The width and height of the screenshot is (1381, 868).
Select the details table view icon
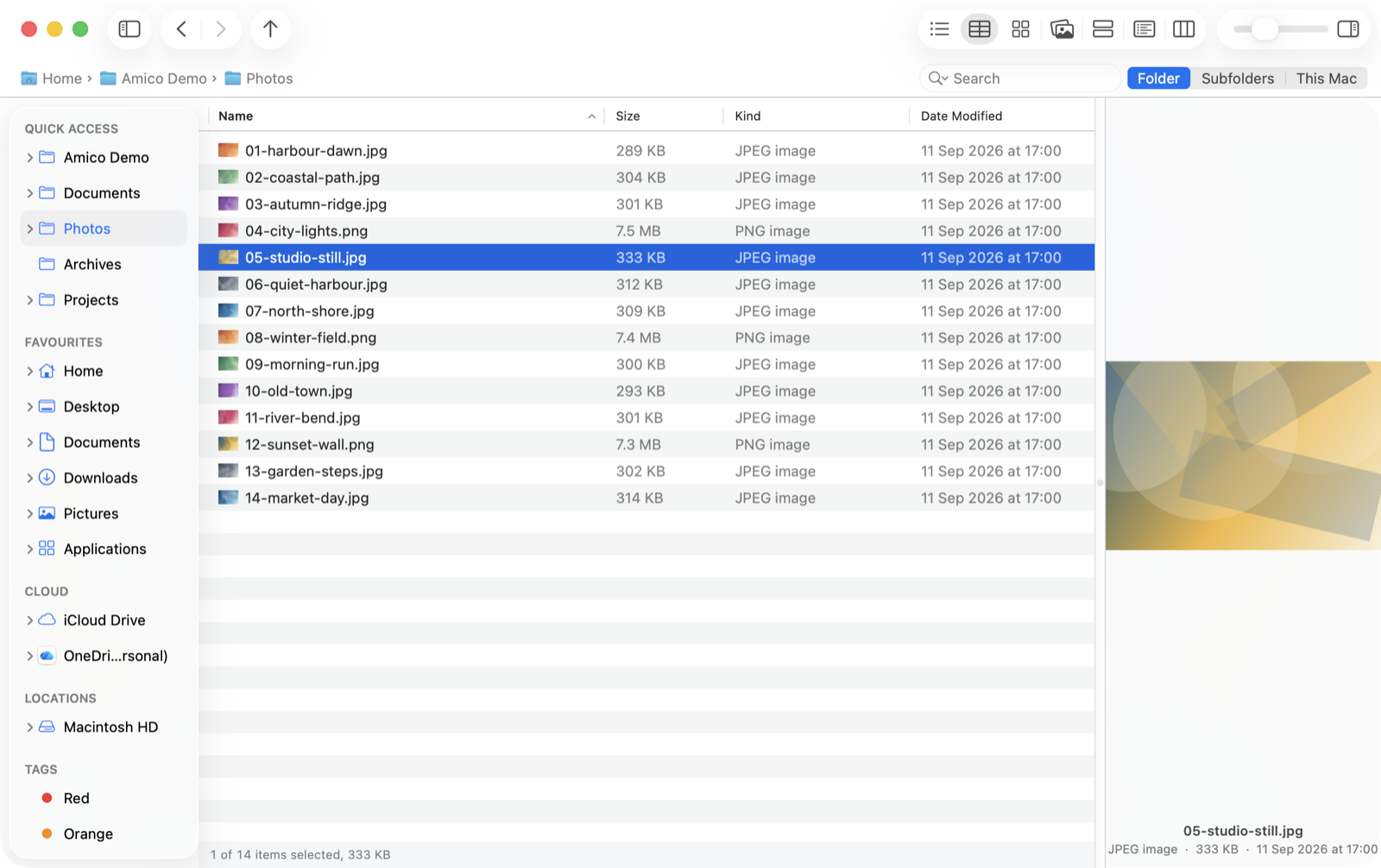980,29
